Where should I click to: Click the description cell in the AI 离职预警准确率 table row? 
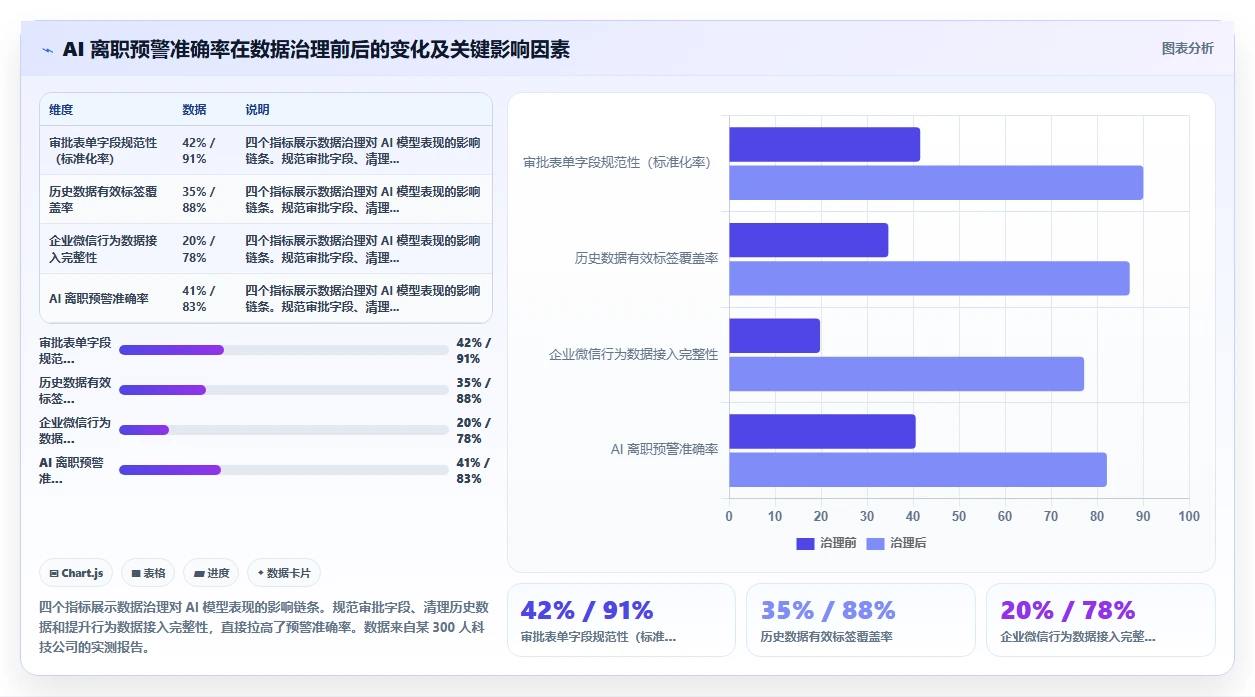click(x=364, y=298)
